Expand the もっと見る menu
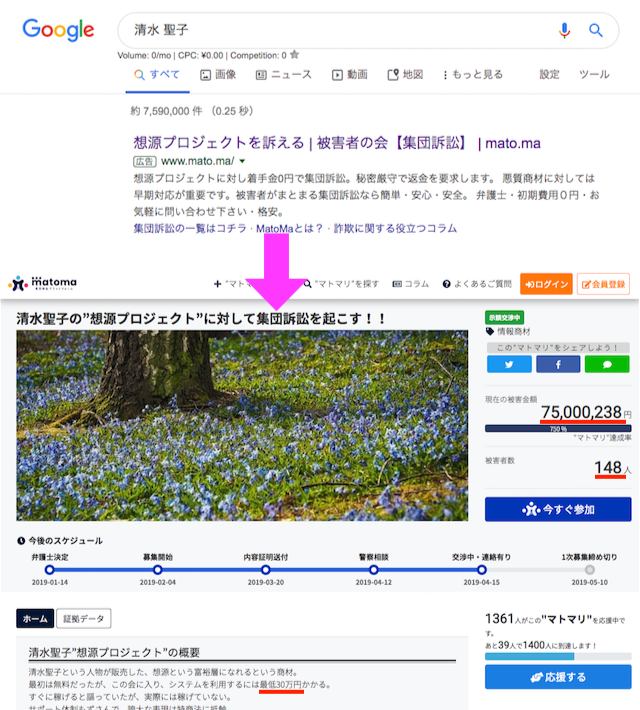The width and height of the screenshot is (640, 710). pos(473,75)
